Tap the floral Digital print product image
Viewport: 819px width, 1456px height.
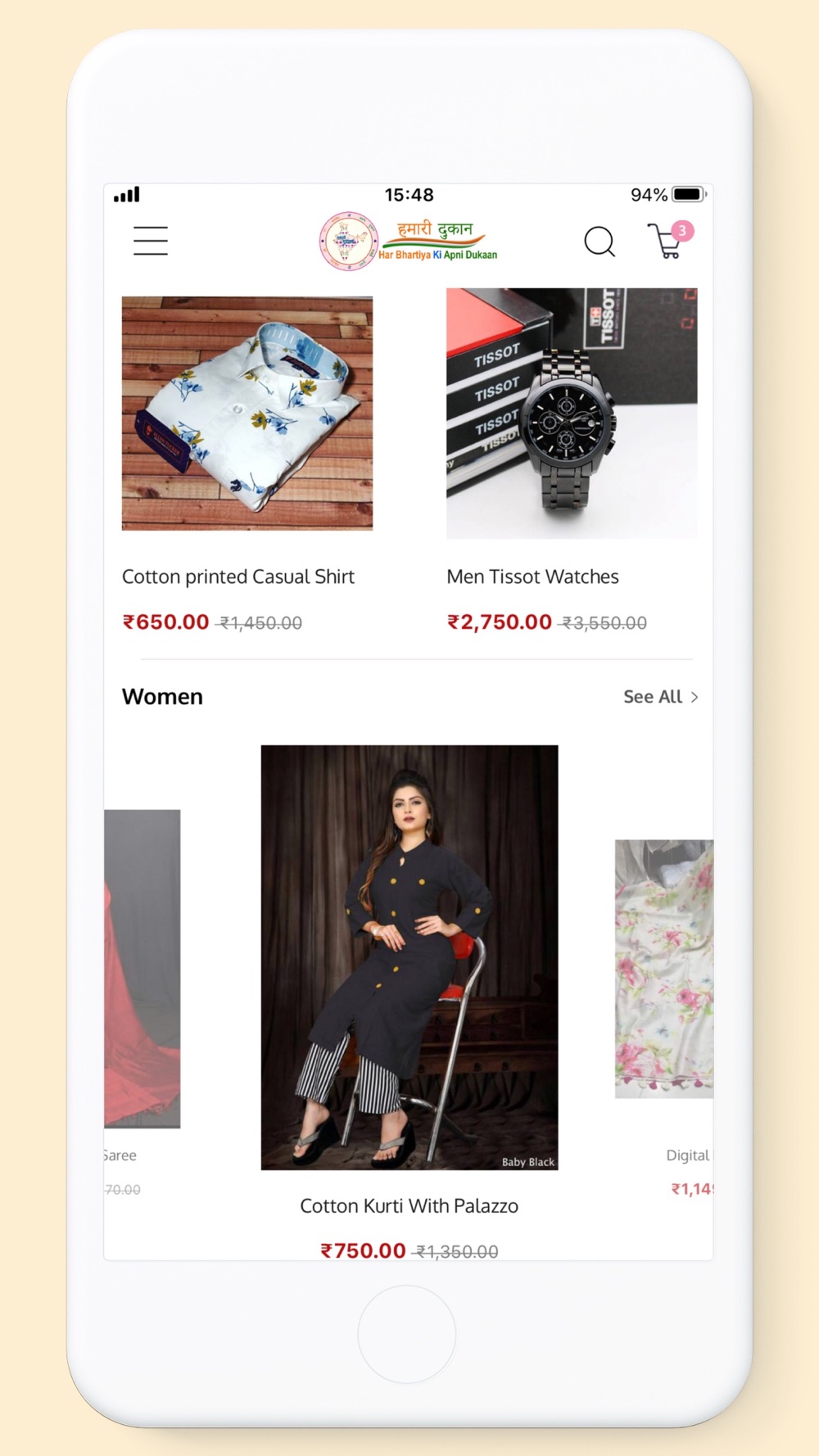664,969
